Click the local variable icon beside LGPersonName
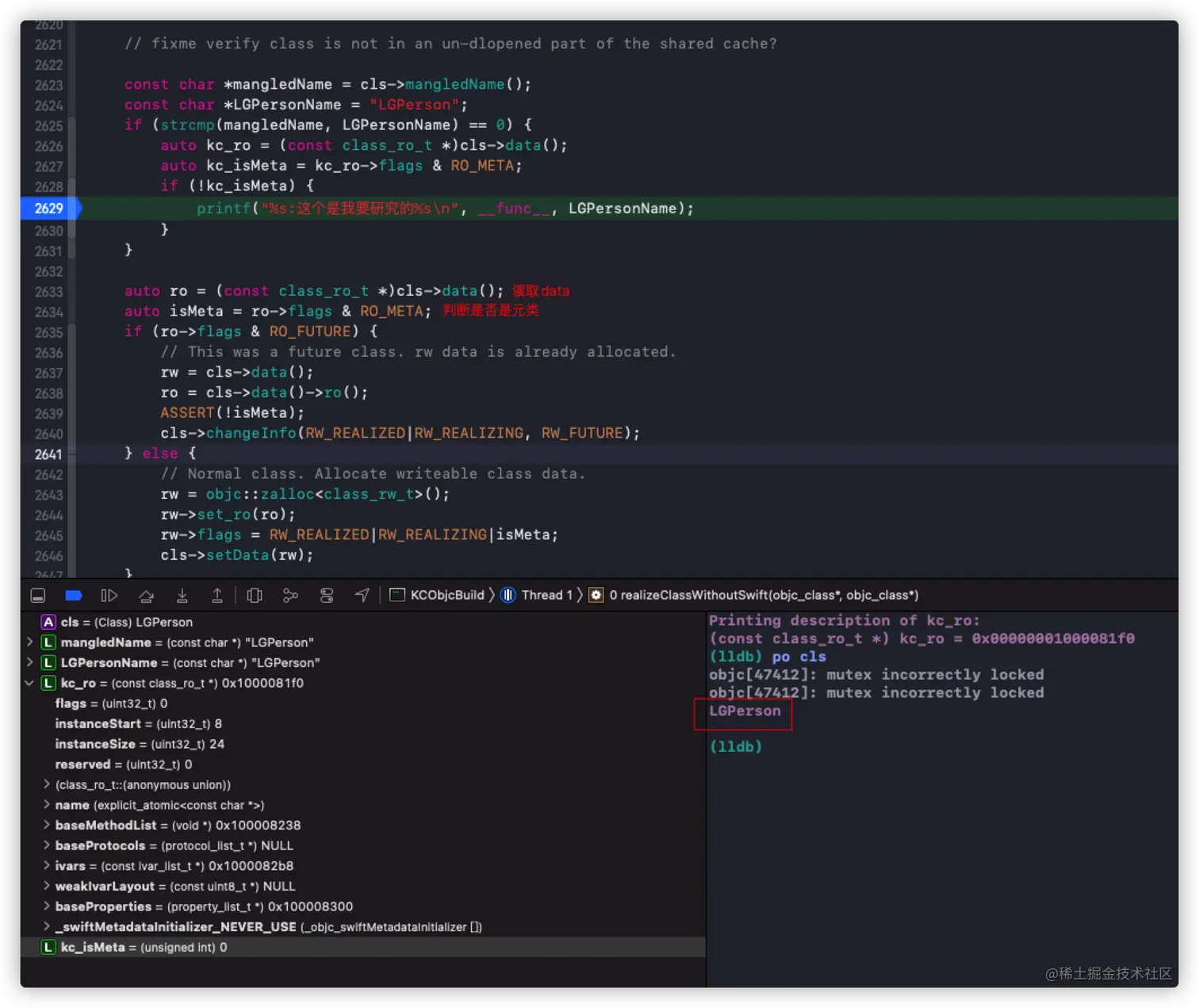Image resolution: width=1199 pixels, height=1008 pixels. pos(48,663)
